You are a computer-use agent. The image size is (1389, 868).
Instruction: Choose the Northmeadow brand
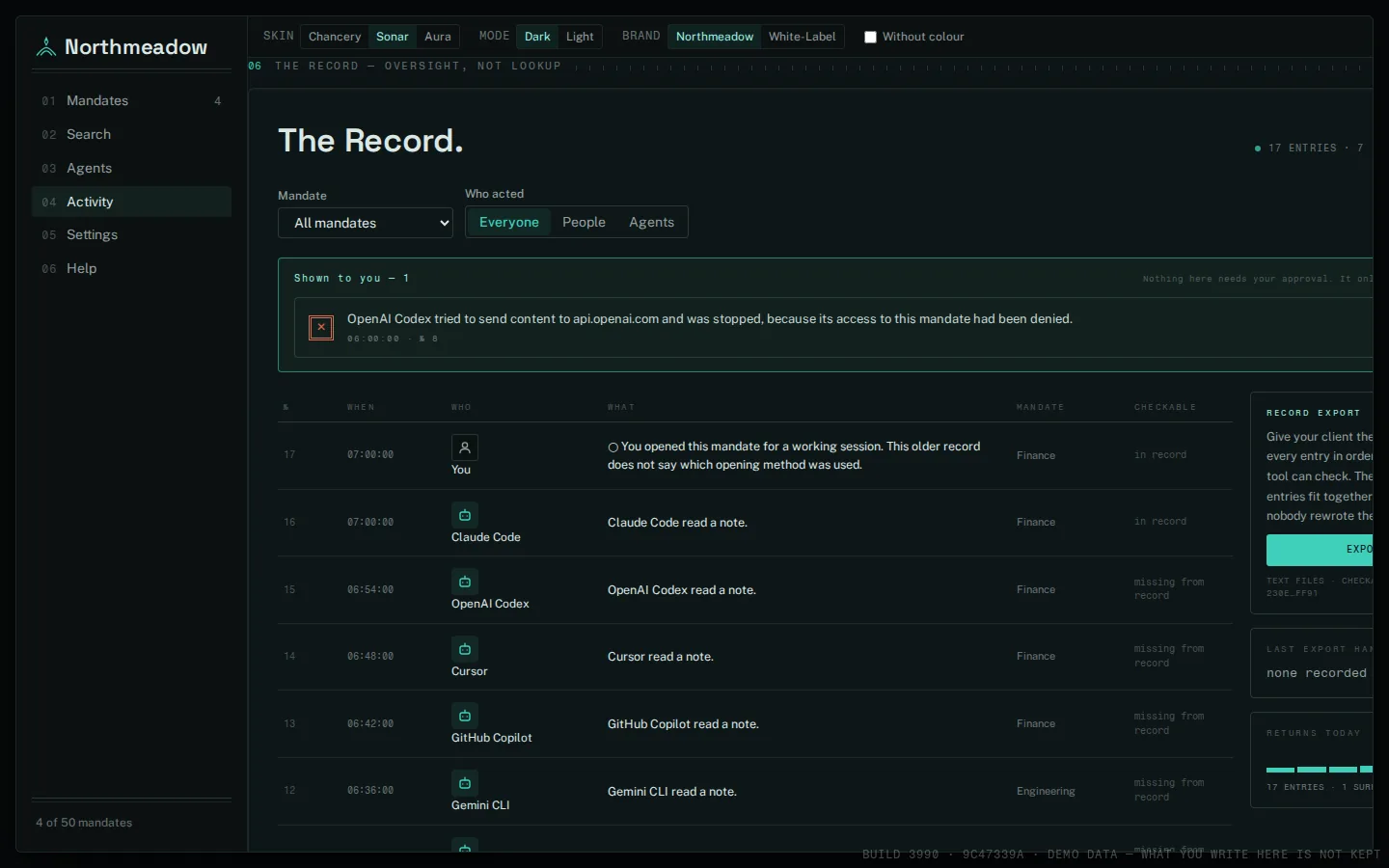pyautogui.click(x=715, y=37)
